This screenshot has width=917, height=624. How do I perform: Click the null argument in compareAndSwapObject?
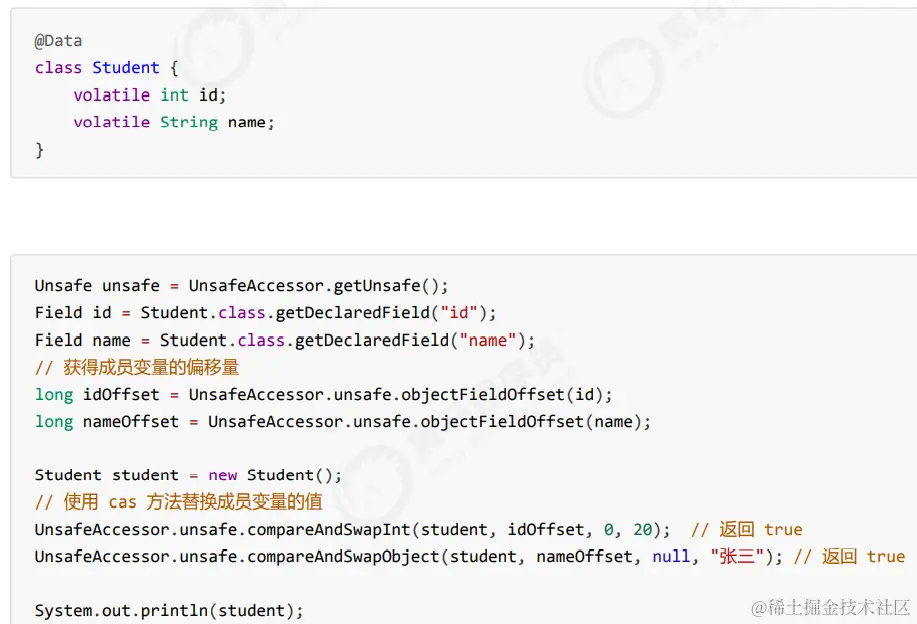[671, 556]
